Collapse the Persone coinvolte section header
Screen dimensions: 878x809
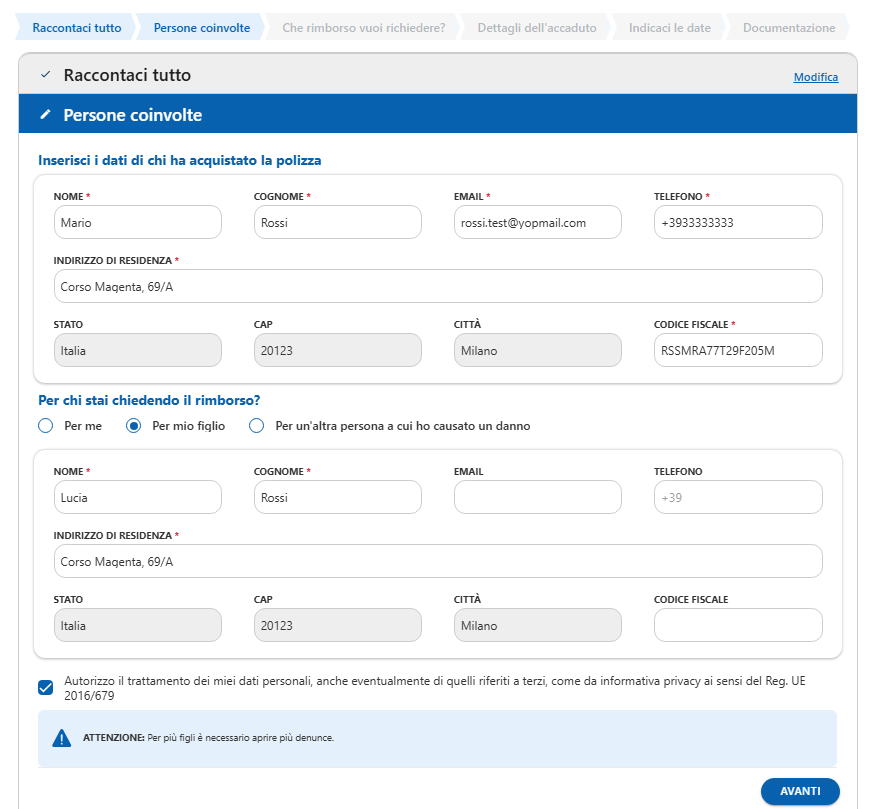pos(400,115)
